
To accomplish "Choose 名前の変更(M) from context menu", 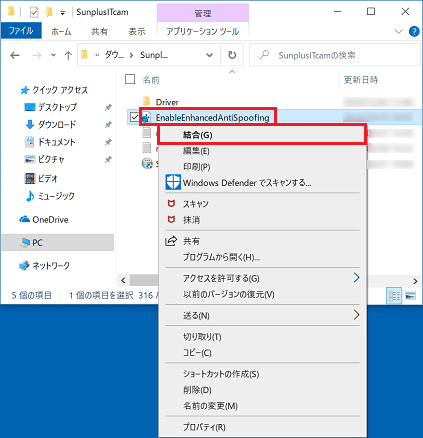I will click(262, 406).
